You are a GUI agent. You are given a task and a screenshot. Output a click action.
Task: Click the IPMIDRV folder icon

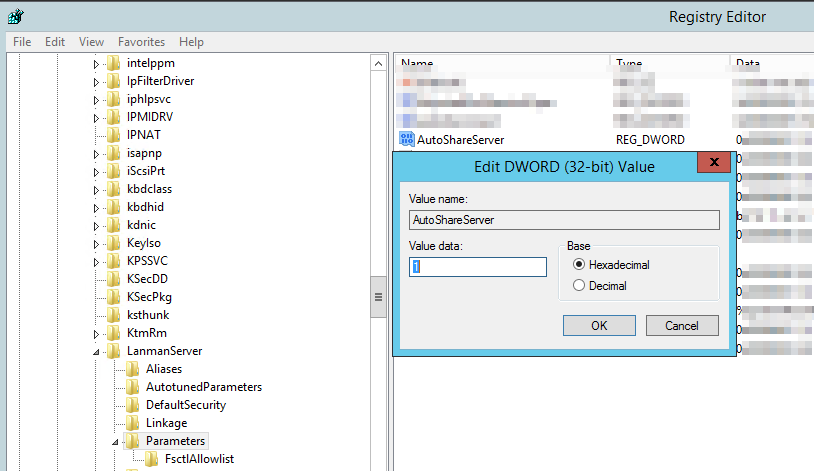pos(114,117)
